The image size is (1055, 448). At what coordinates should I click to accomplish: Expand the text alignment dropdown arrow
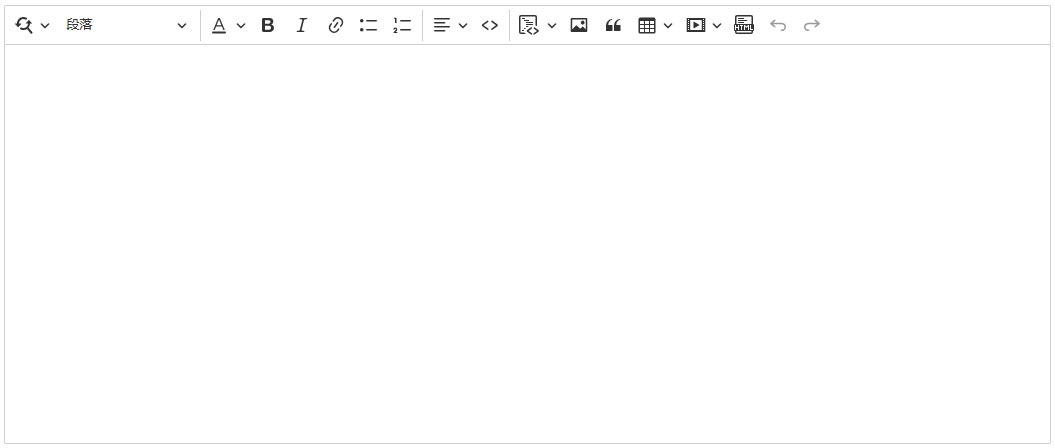(x=463, y=26)
